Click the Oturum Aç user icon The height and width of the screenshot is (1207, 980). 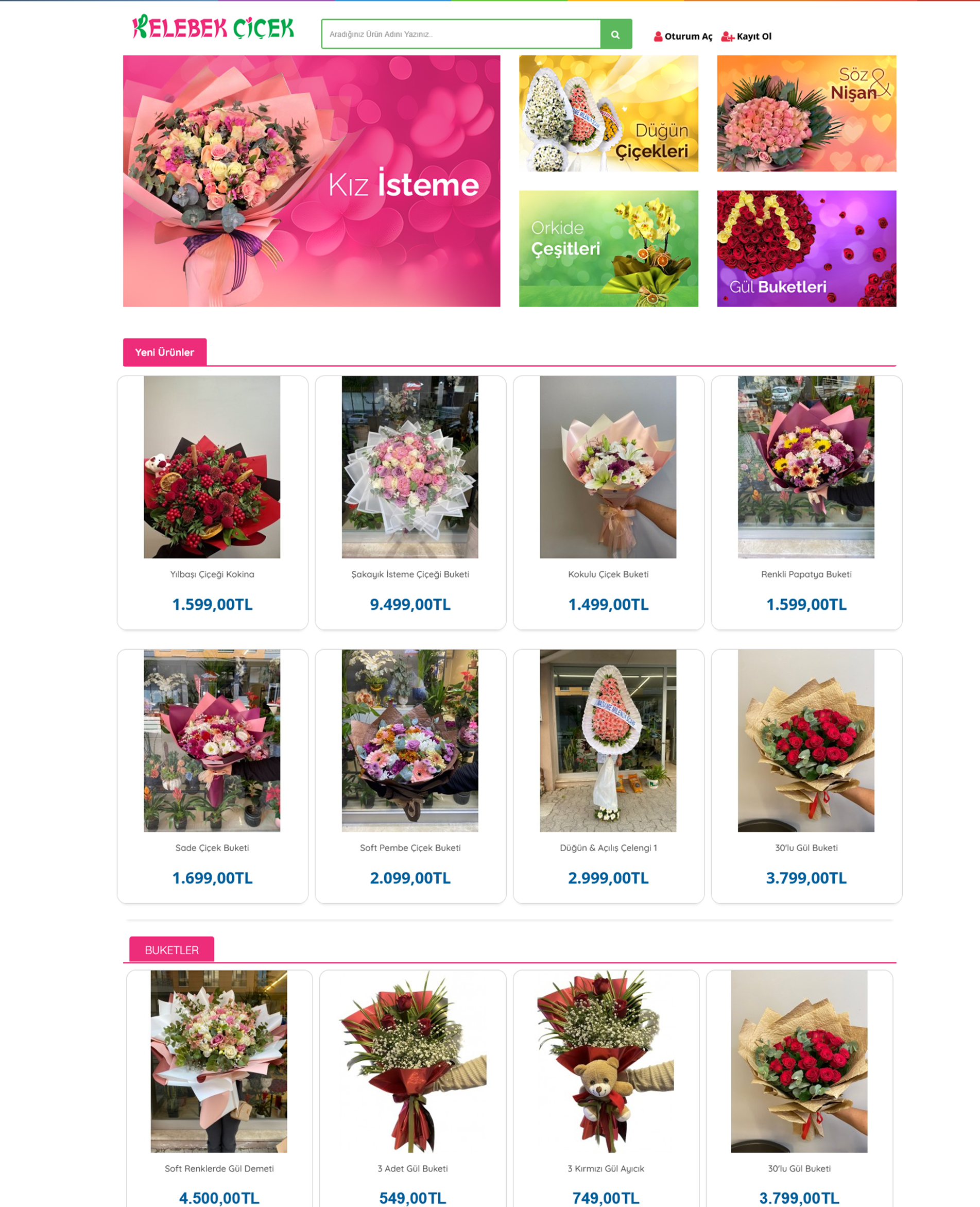pos(658,37)
